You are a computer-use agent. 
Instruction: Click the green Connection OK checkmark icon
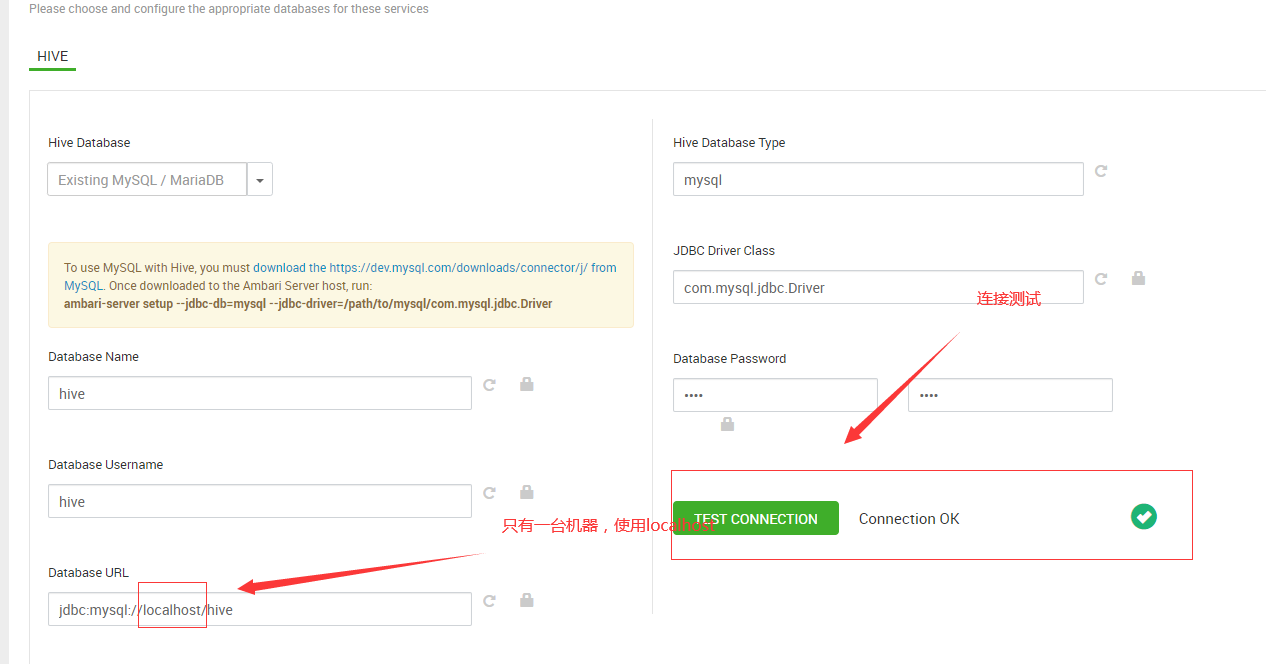point(1144,517)
